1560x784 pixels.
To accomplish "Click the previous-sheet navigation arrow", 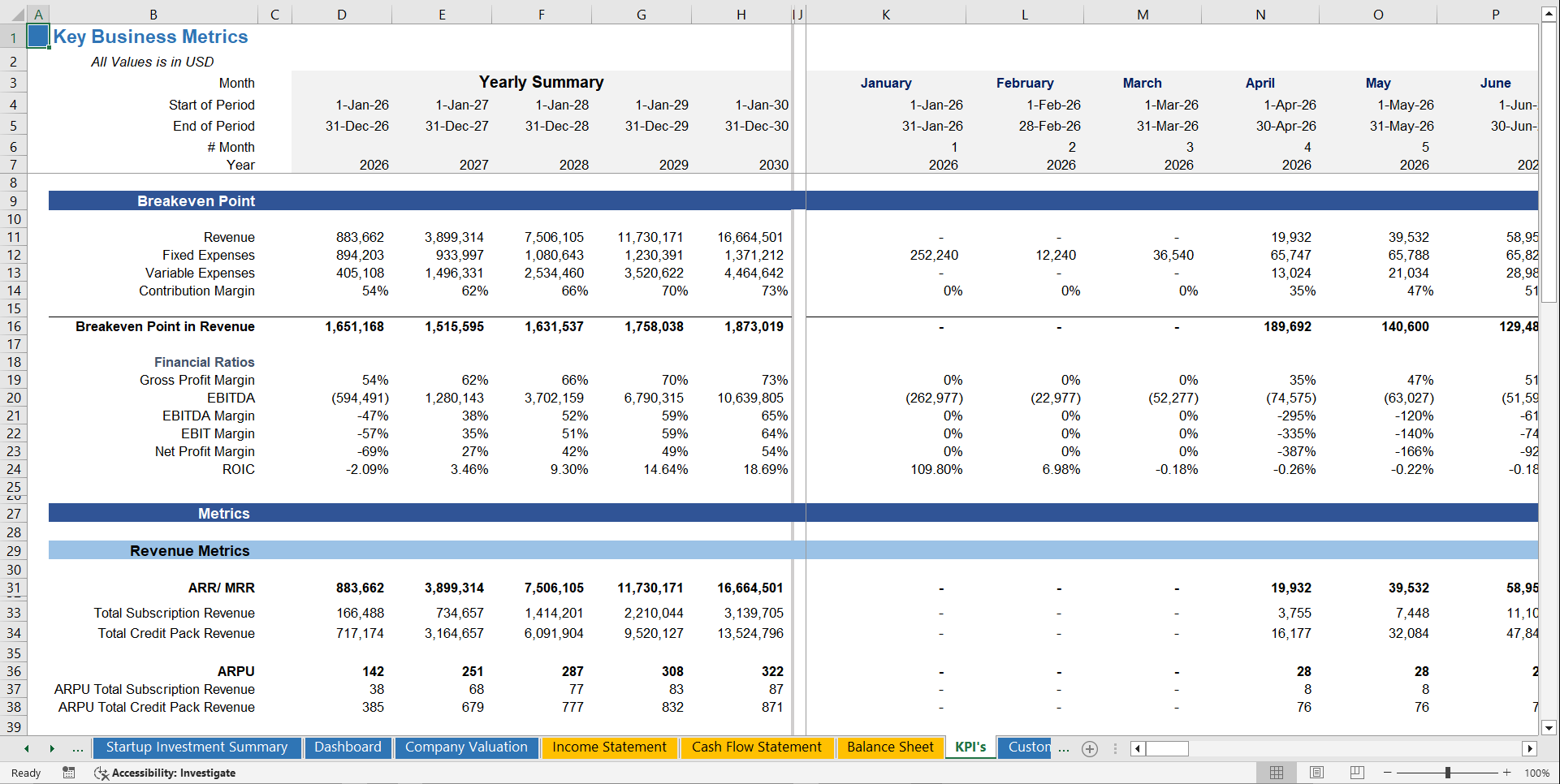I will [x=25, y=748].
